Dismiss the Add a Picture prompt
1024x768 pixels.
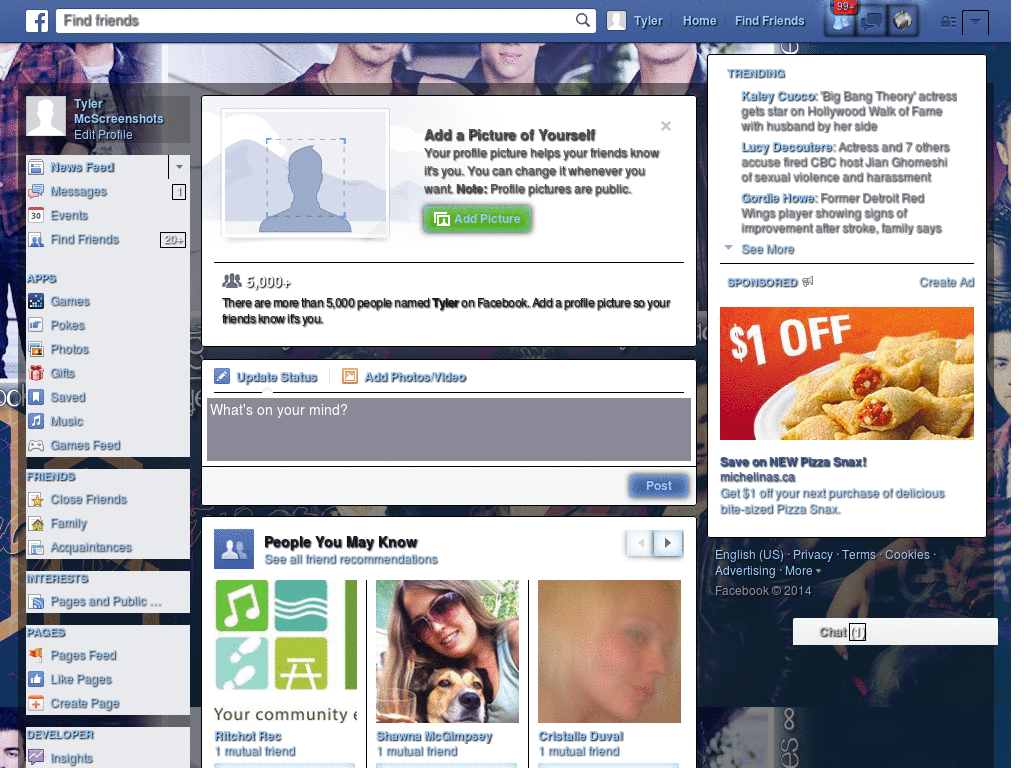tap(665, 126)
